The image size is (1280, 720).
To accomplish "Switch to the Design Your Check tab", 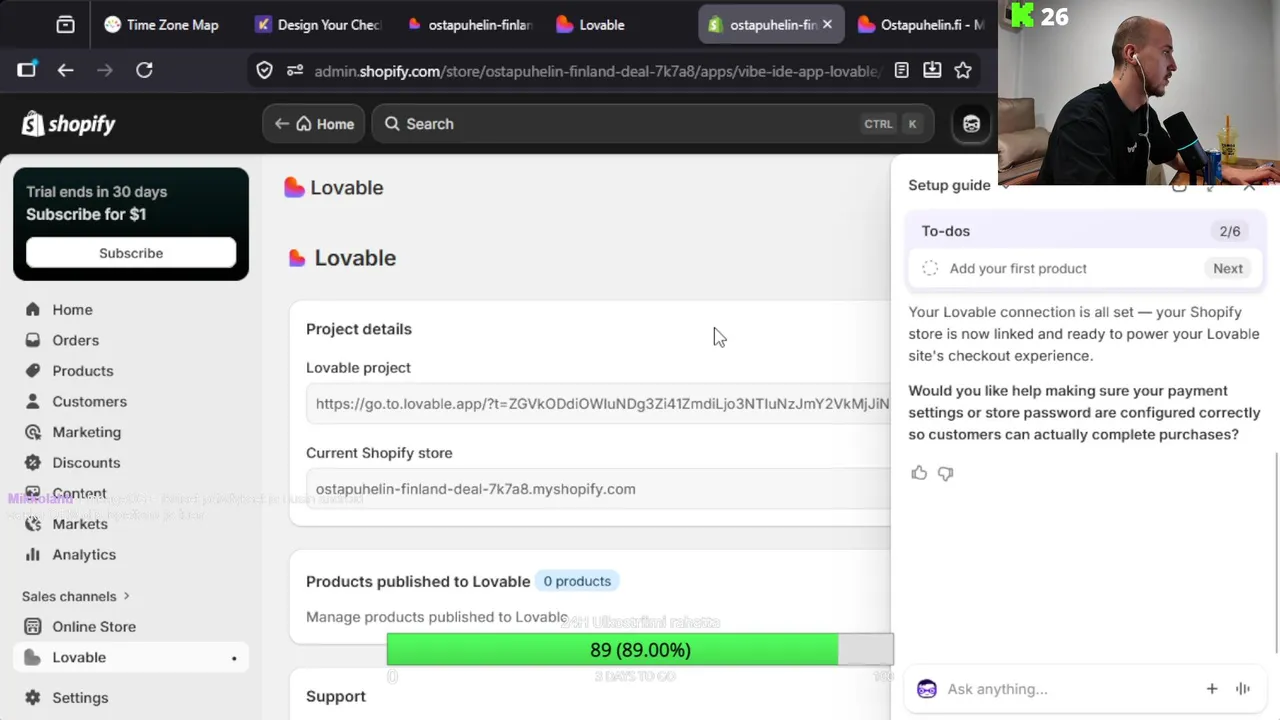I will click(318, 25).
